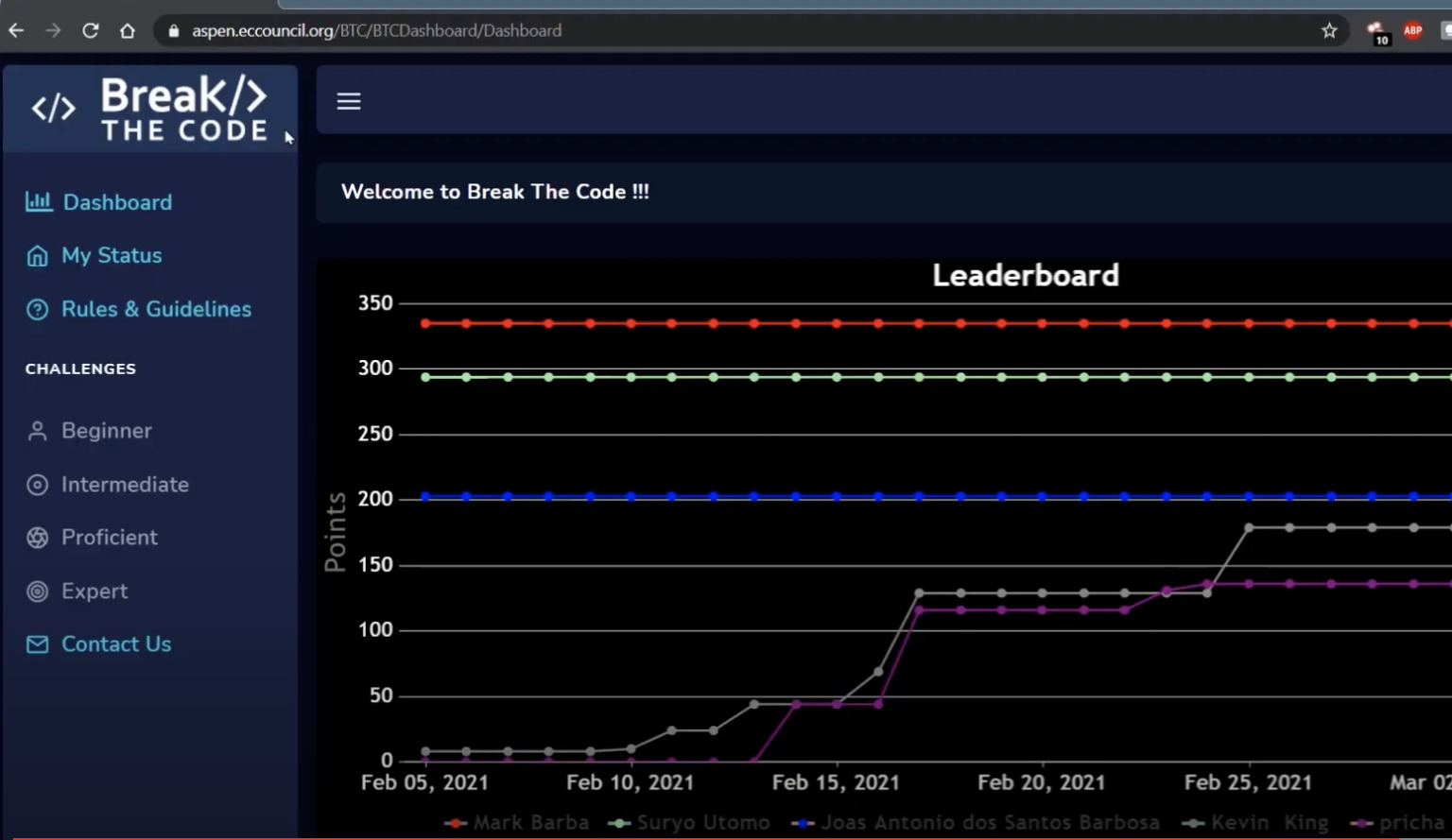
Task: Click the Rules & Guidelines question icon
Action: pyautogui.click(x=37, y=309)
